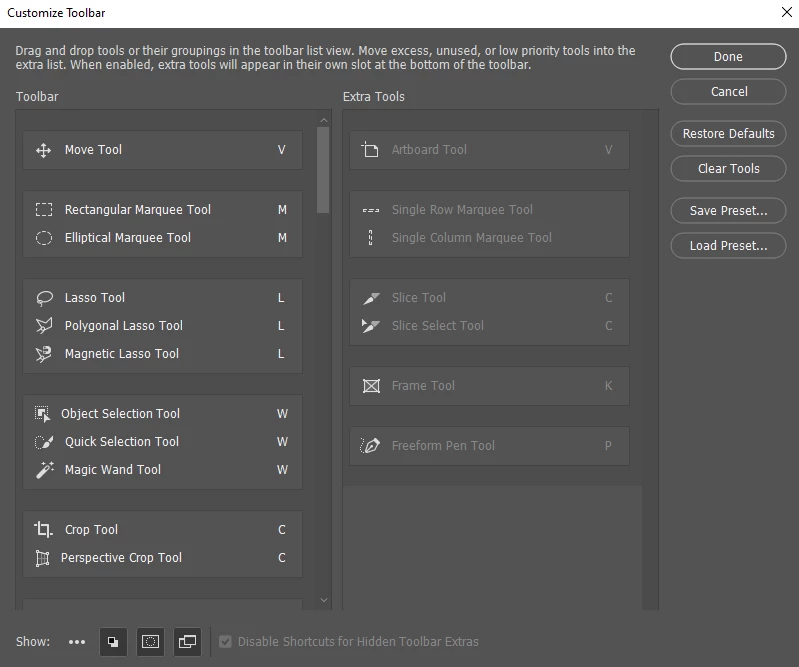Select the 'Slice Select Tool' label
The width and height of the screenshot is (799, 667).
pos(437,326)
